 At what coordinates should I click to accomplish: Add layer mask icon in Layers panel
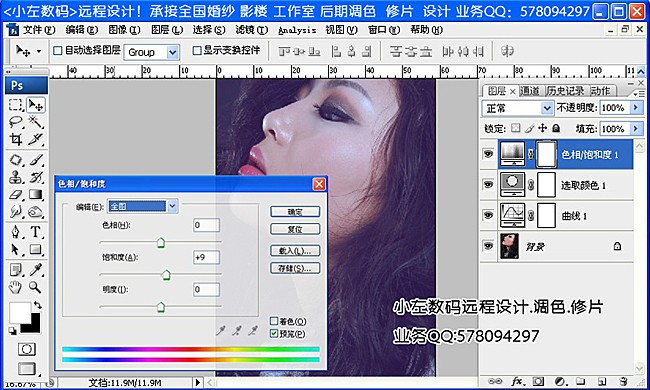[x=538, y=381]
